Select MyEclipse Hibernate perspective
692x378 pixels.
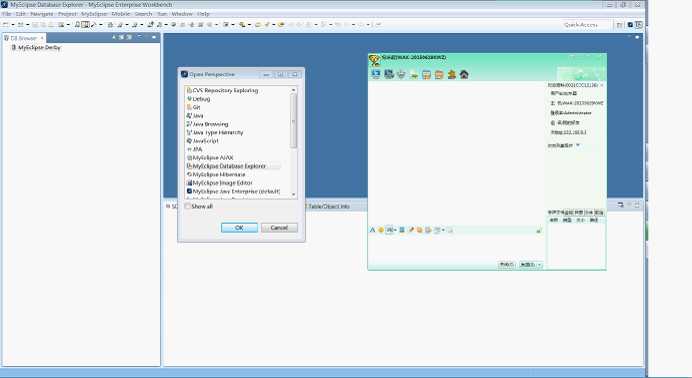pos(216,174)
